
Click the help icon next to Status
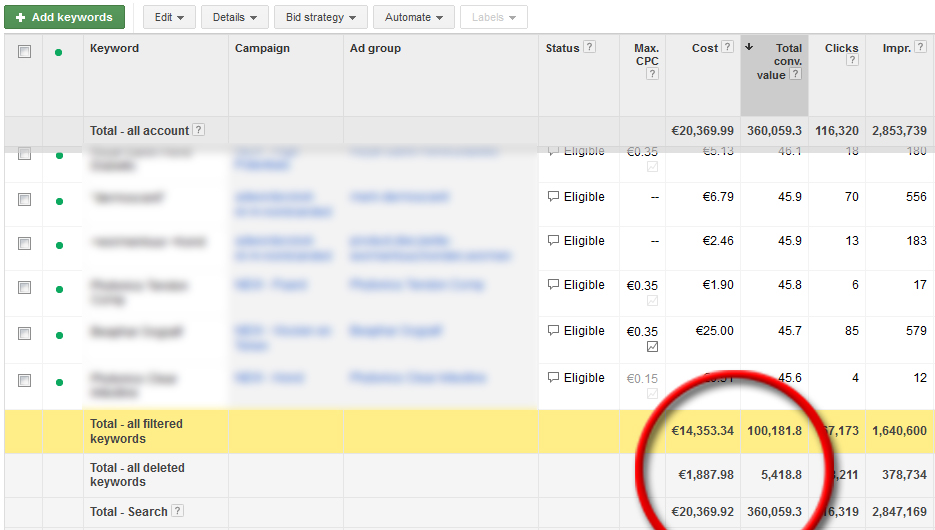(589, 47)
